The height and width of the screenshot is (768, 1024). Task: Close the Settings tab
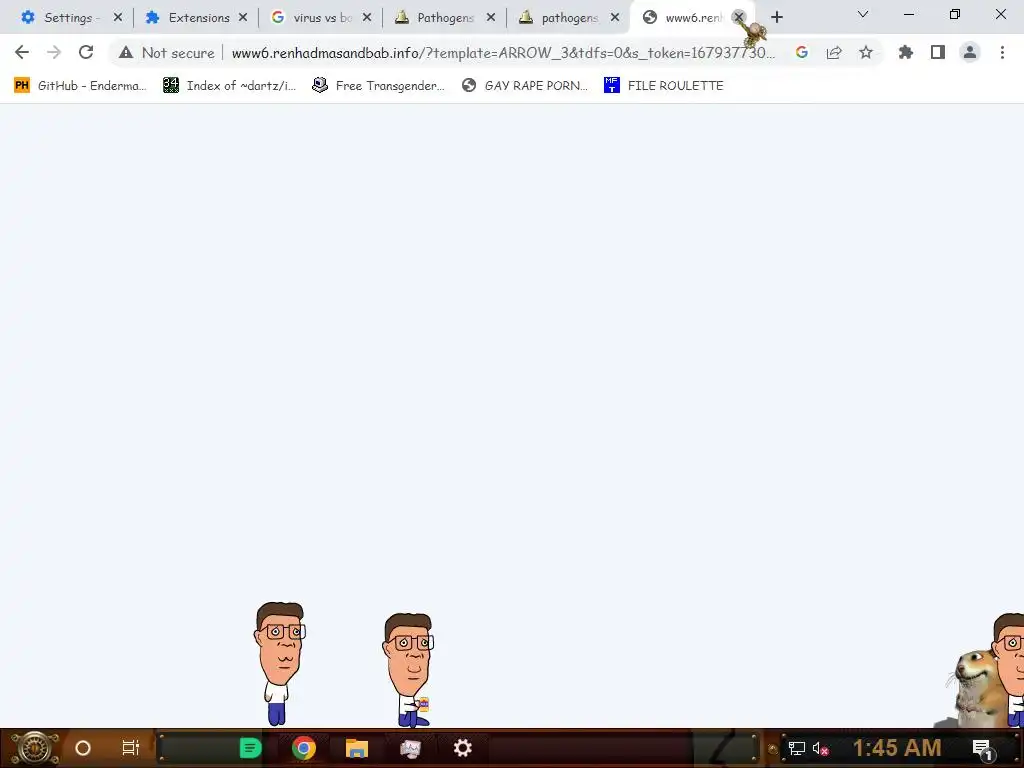(118, 18)
